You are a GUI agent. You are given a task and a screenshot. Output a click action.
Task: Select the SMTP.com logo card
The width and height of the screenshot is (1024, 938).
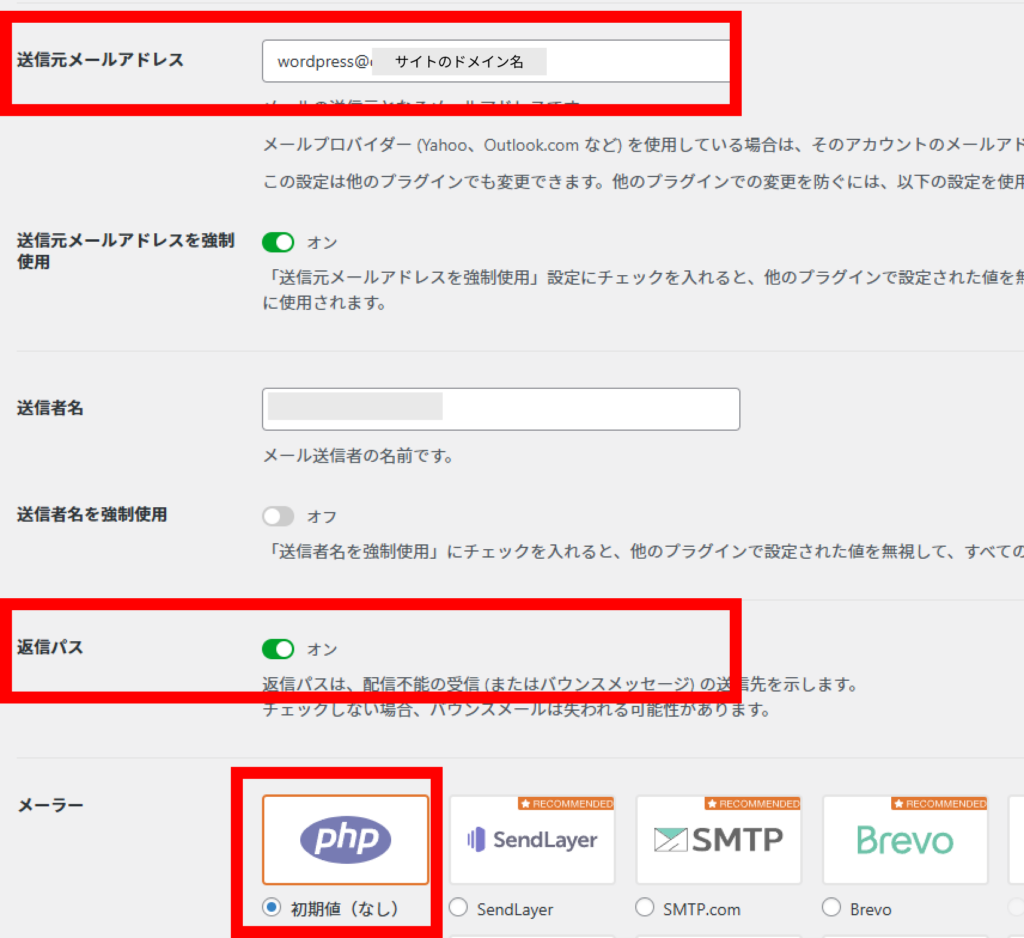718,840
